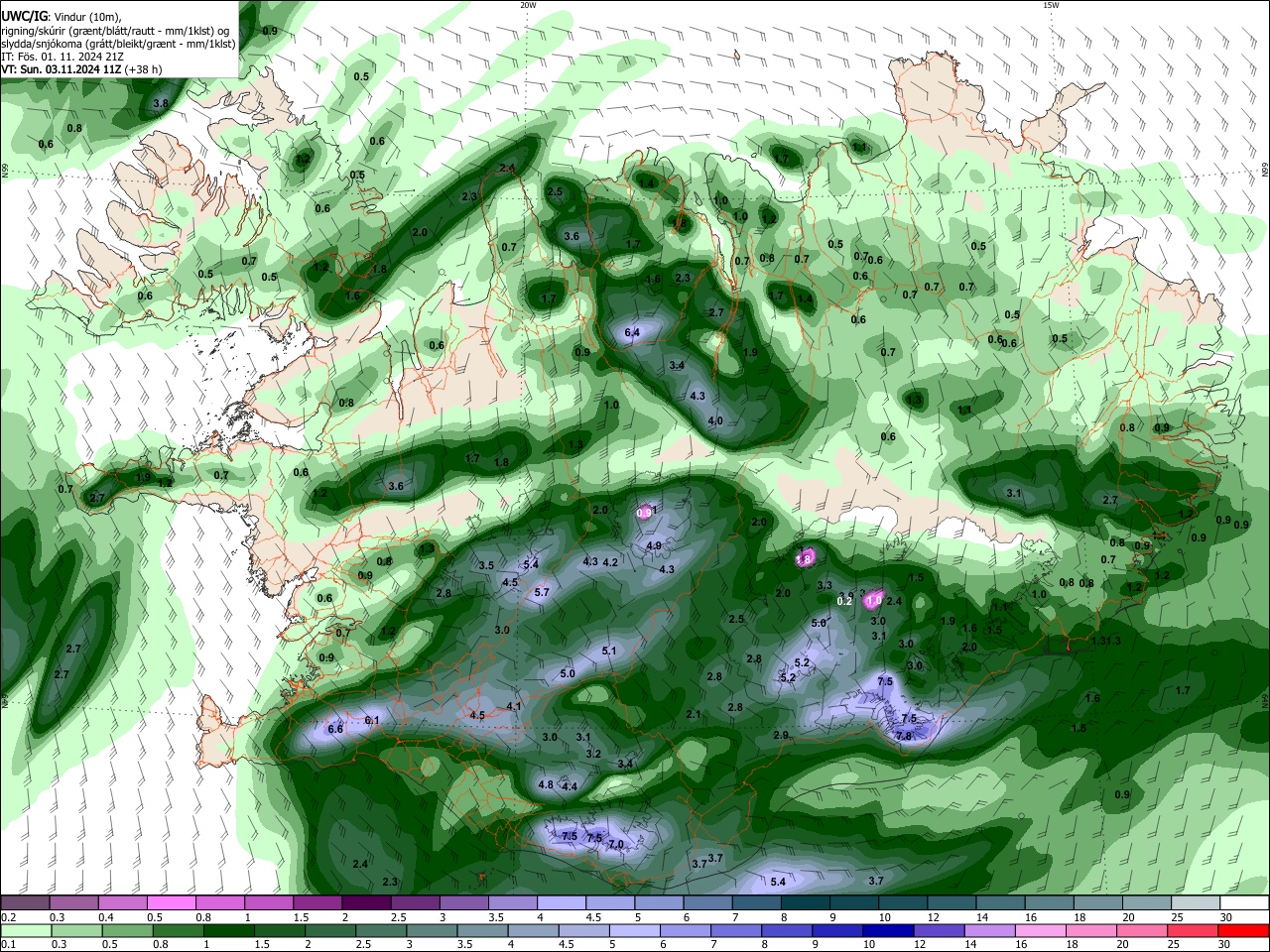Select the 4.2 precipitation value on the map

[611, 562]
